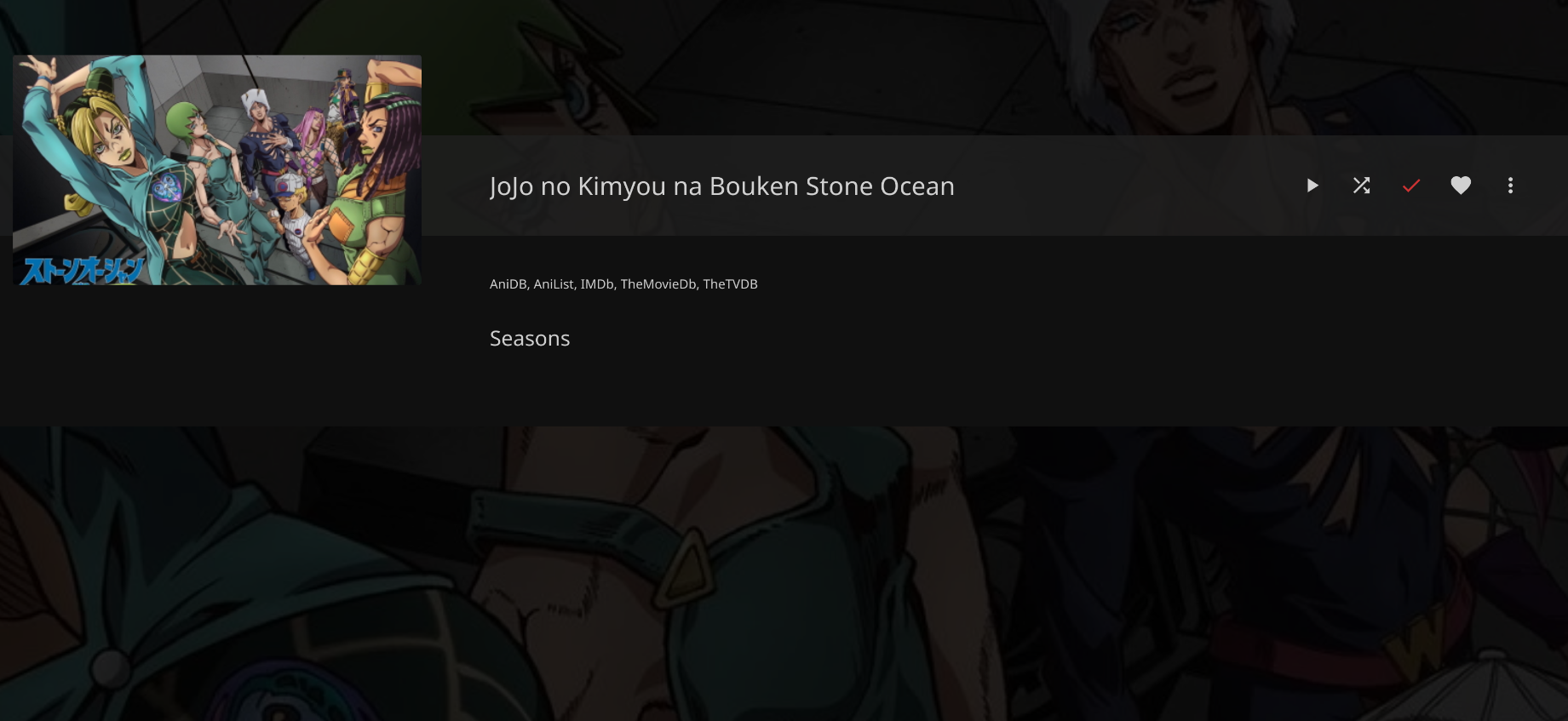The width and height of the screenshot is (1568, 721).
Task: Click the Stone Ocean poster thumbnail
Action: [x=217, y=170]
